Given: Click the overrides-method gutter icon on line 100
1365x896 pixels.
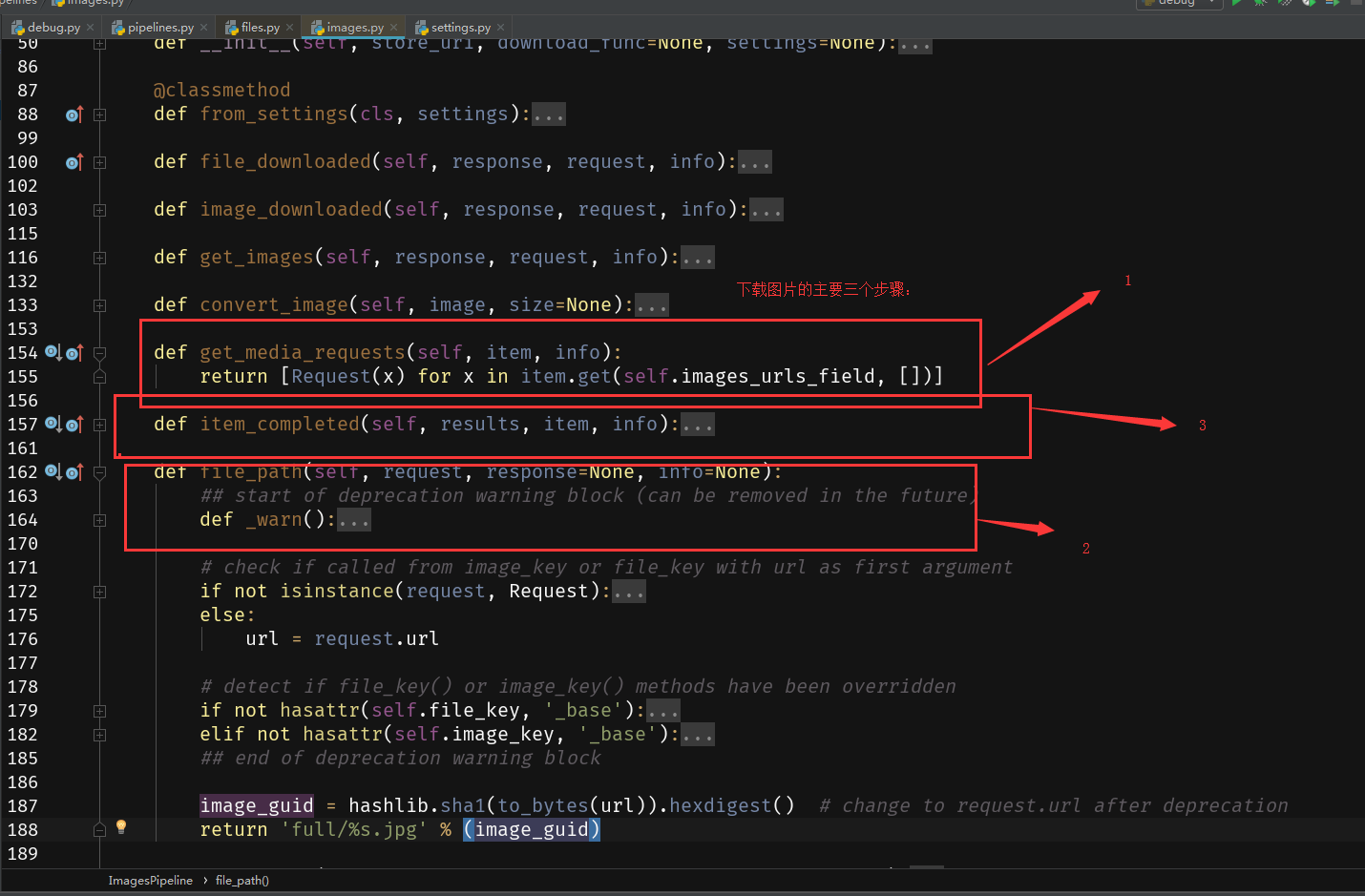Looking at the screenshot, I should pyautogui.click(x=74, y=162).
